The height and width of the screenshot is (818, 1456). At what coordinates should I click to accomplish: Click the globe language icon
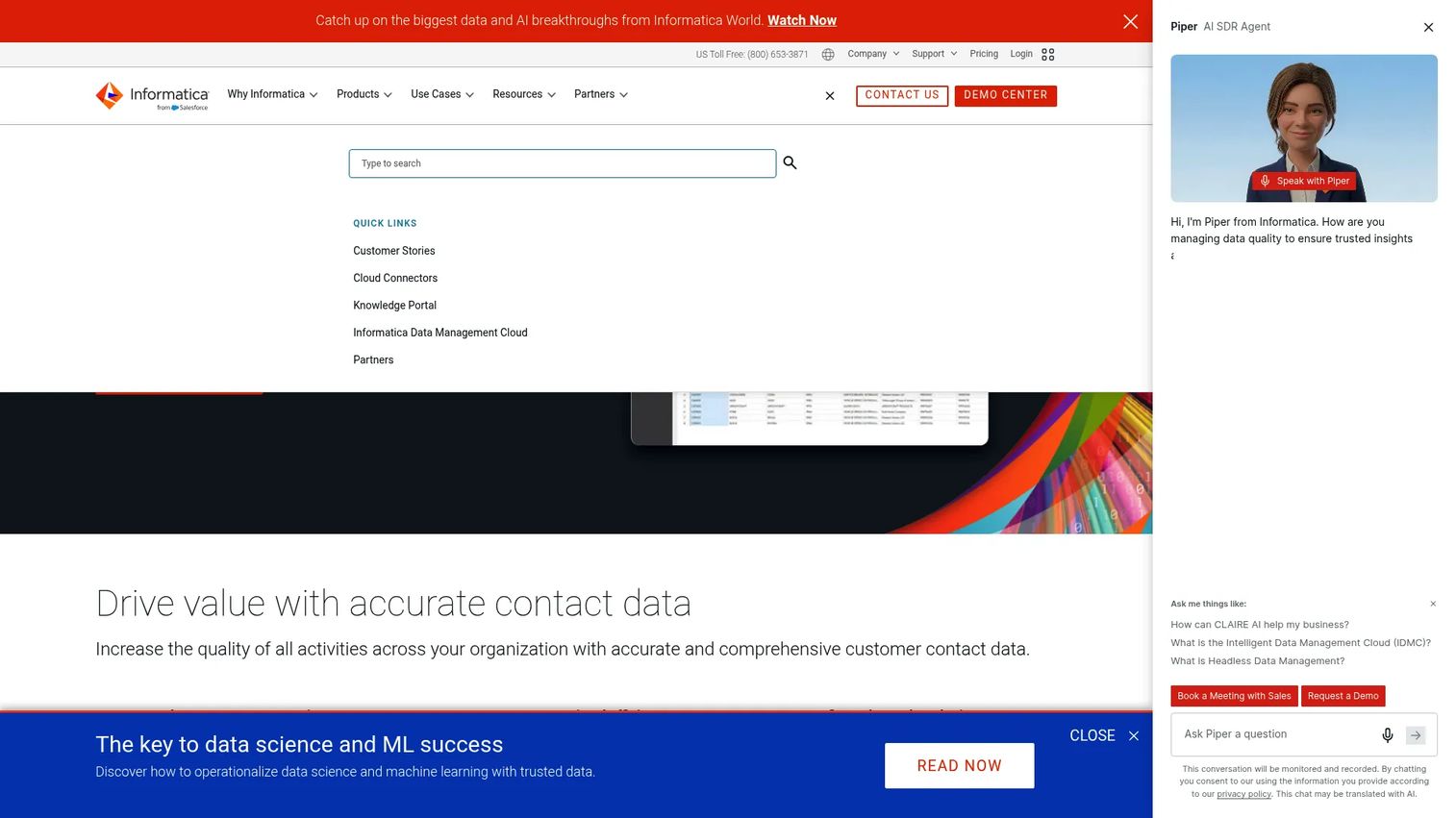tap(828, 54)
